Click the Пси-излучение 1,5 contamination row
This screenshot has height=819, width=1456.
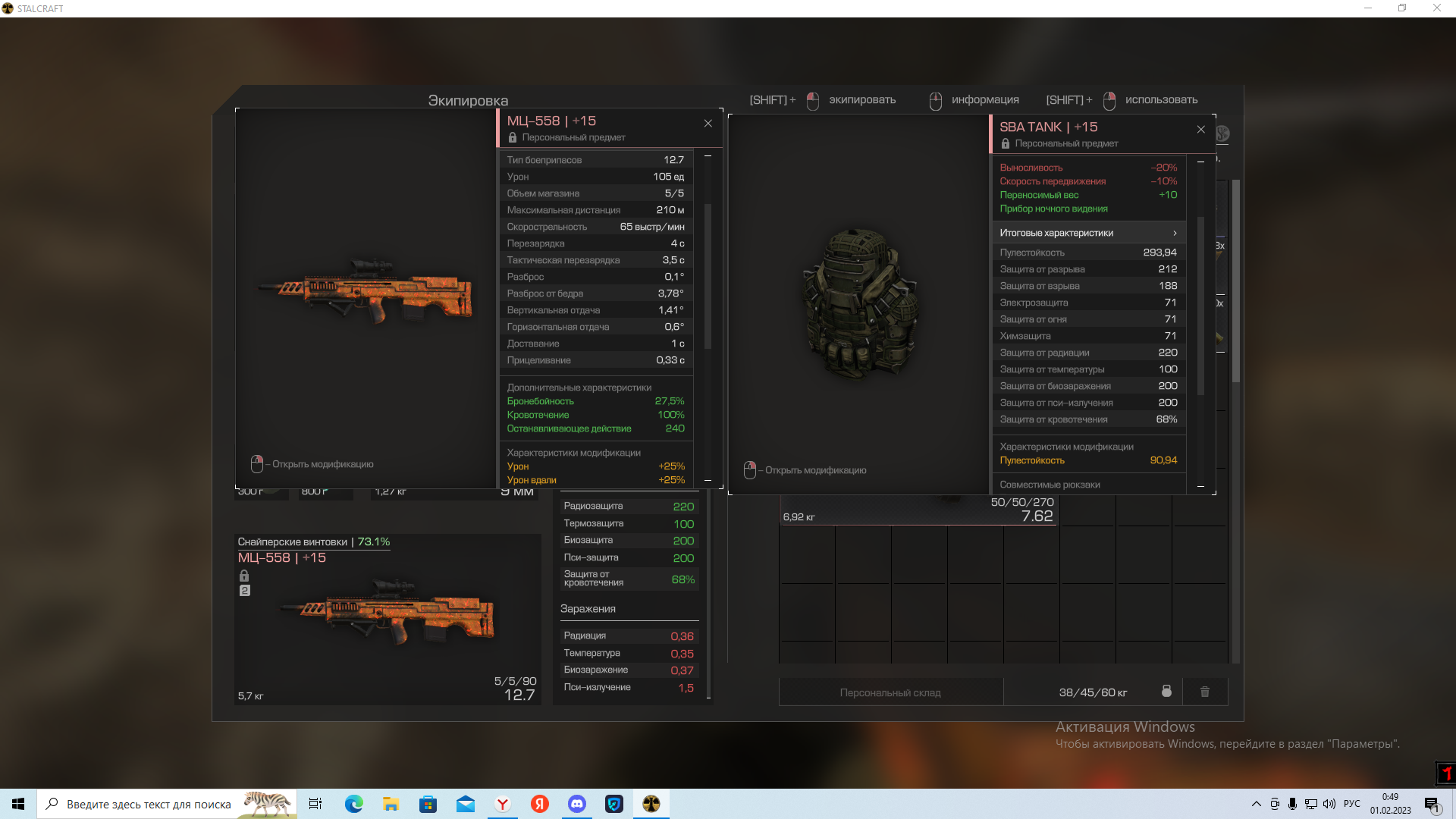click(629, 688)
